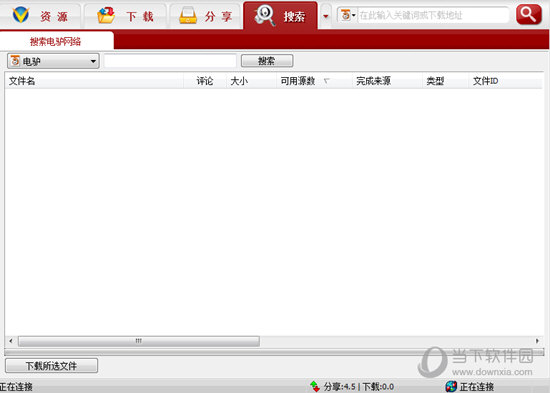Open the 资源 resources tab
Screen dimensions: 550x393
coord(41,15)
